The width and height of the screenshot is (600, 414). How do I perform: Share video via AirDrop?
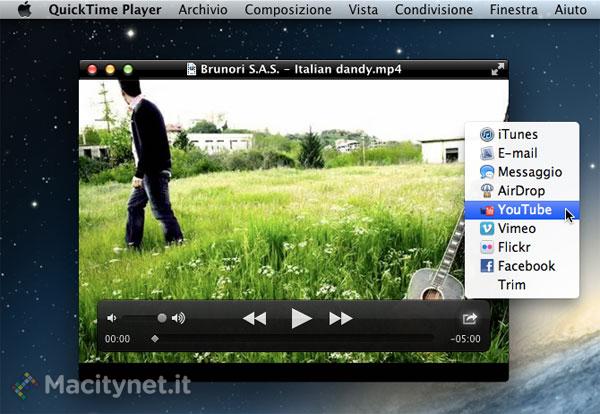point(522,191)
